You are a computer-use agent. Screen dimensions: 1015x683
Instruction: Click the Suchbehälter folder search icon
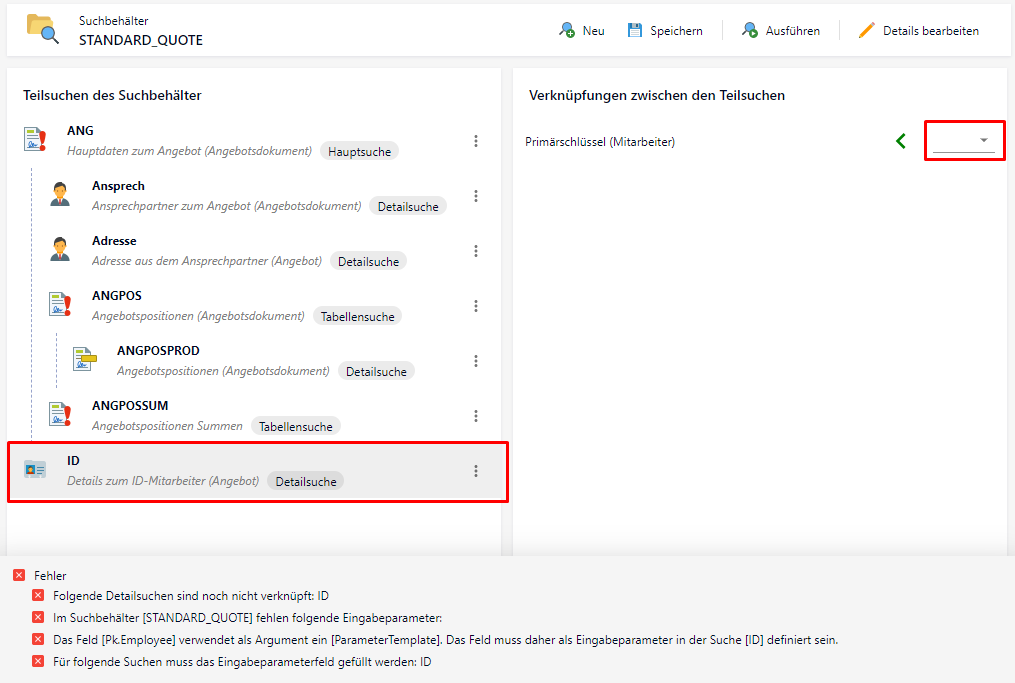[43, 30]
